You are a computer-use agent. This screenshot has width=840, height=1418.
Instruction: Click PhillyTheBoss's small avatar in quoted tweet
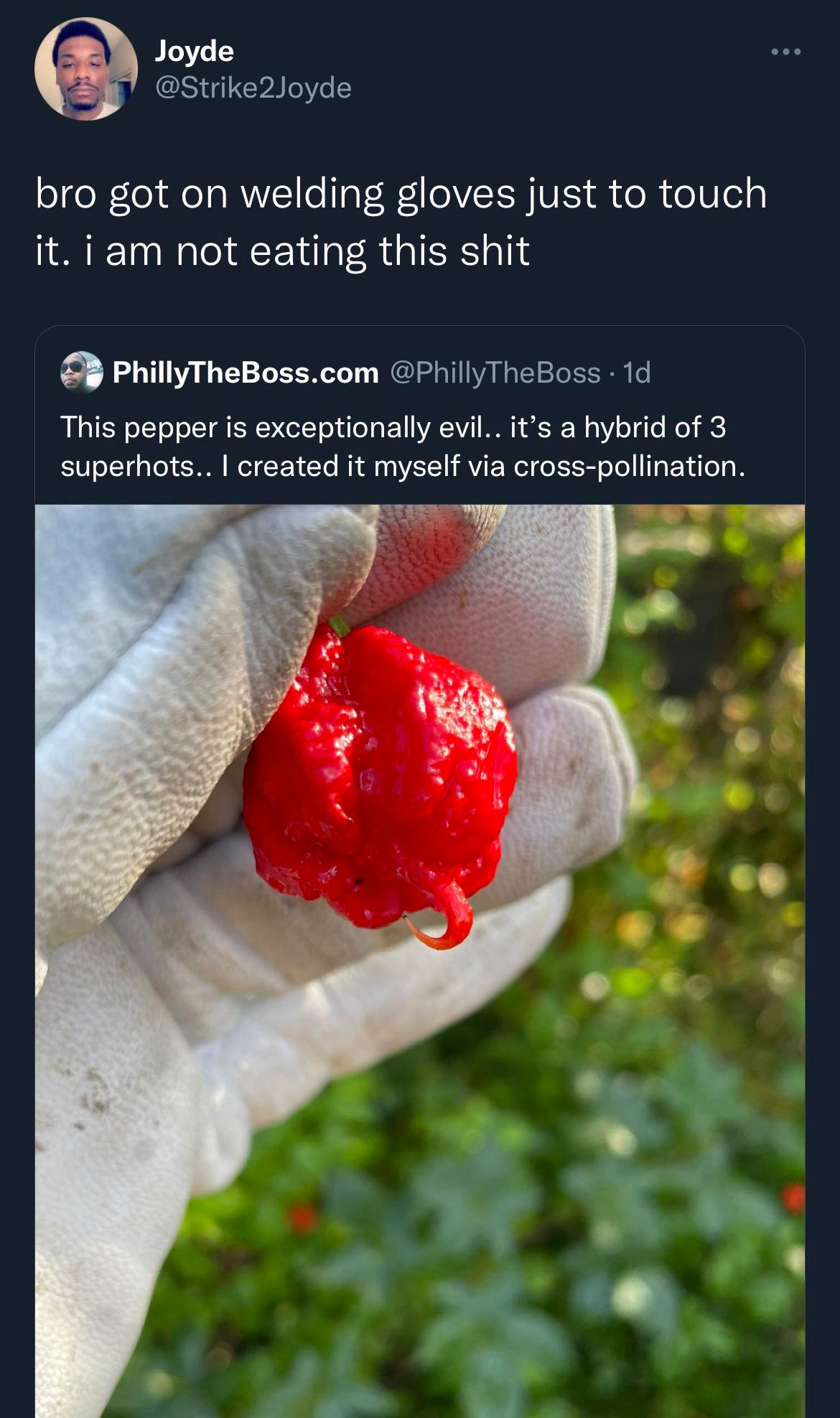(81, 372)
